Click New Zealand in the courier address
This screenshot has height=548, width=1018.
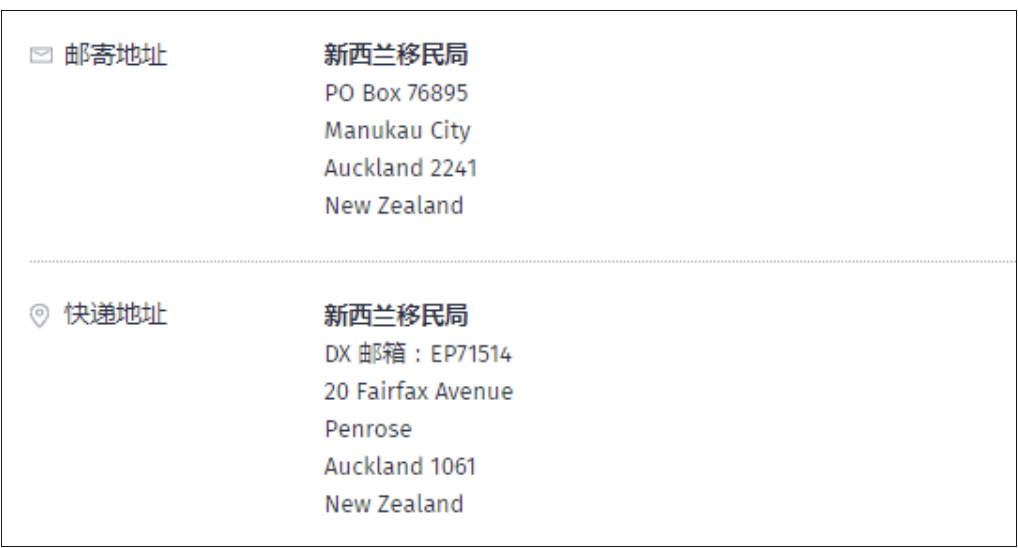tap(394, 504)
